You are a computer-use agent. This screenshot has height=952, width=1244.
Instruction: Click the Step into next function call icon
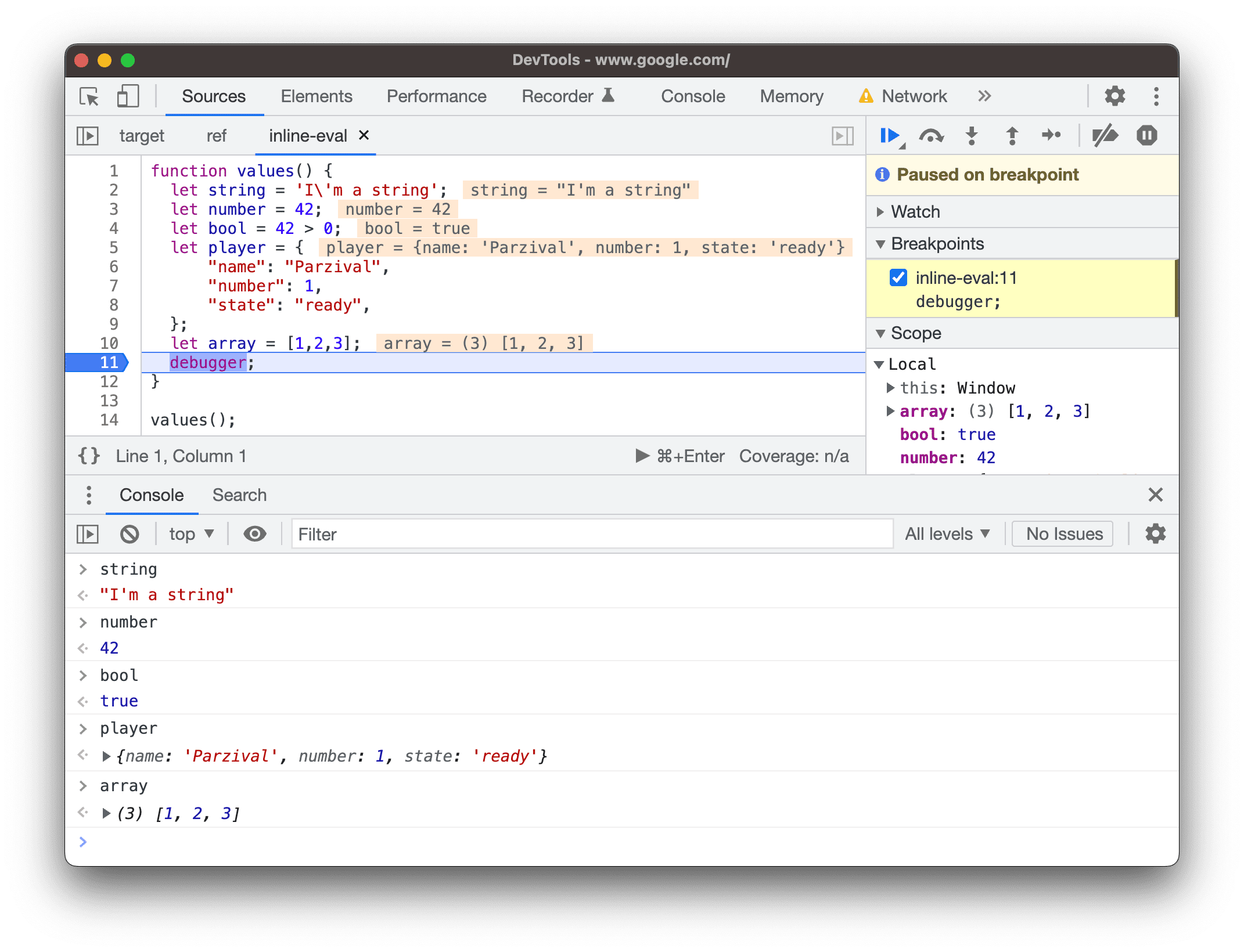click(969, 140)
